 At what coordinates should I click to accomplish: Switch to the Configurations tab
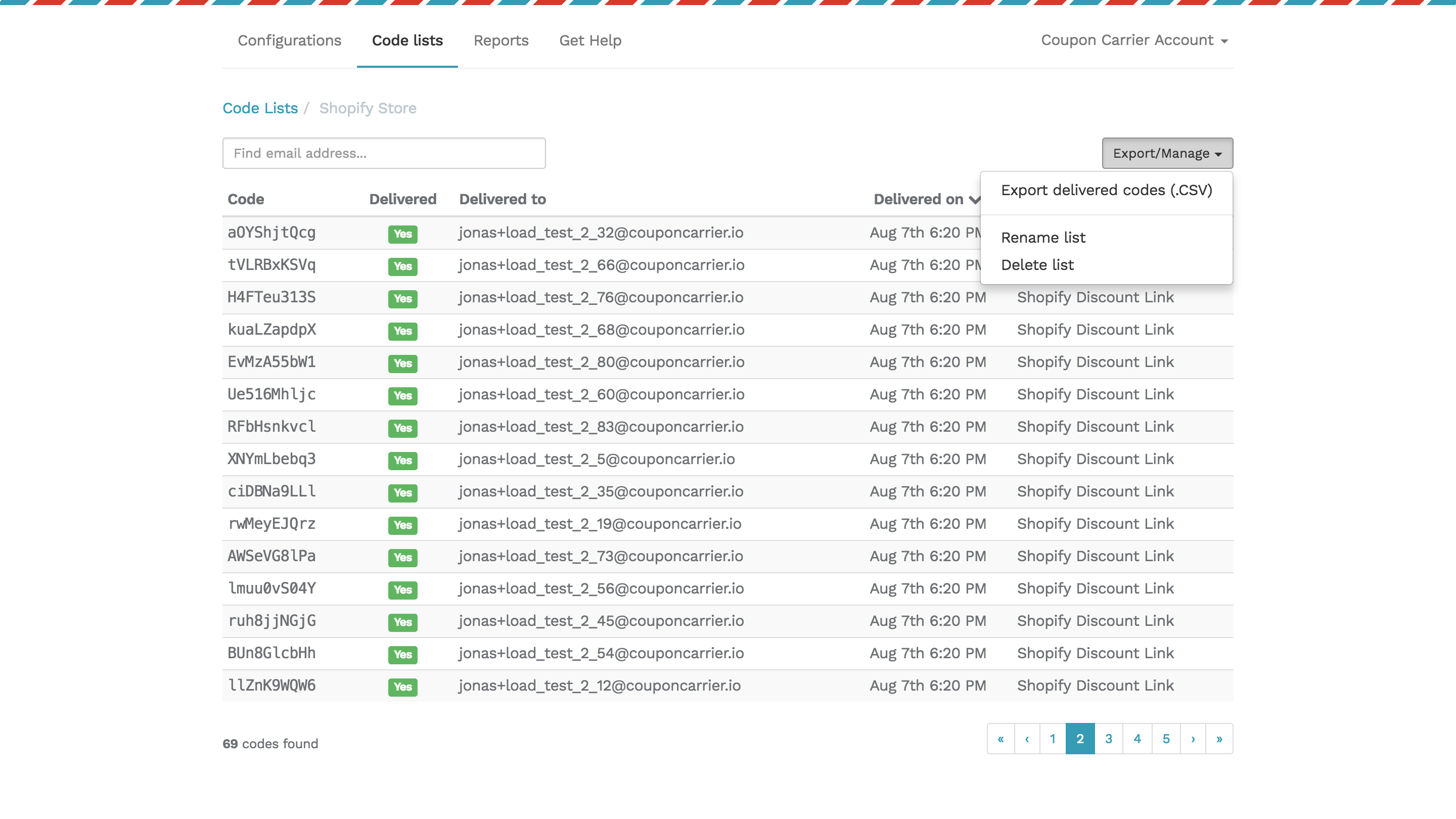point(289,40)
